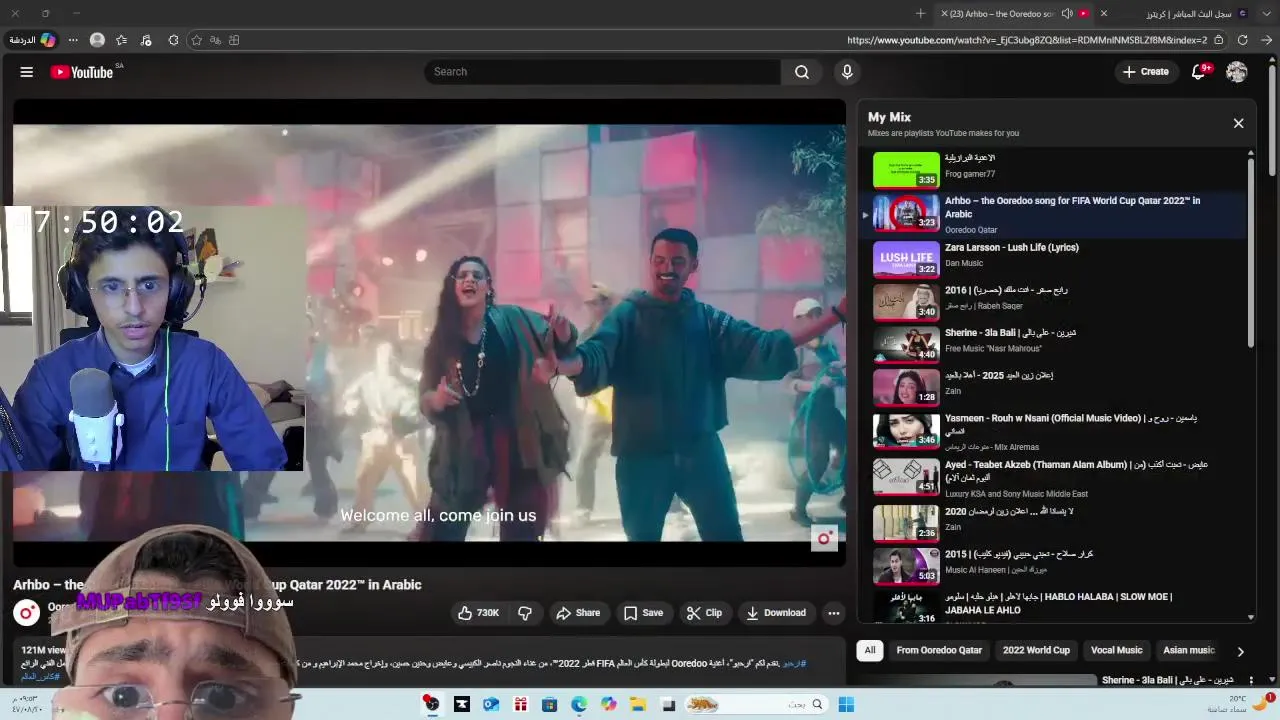Viewport: 1280px width, 720px height.
Task: Open Ayed - Teabet Akzeb playlist item
Action: click(x=1056, y=477)
